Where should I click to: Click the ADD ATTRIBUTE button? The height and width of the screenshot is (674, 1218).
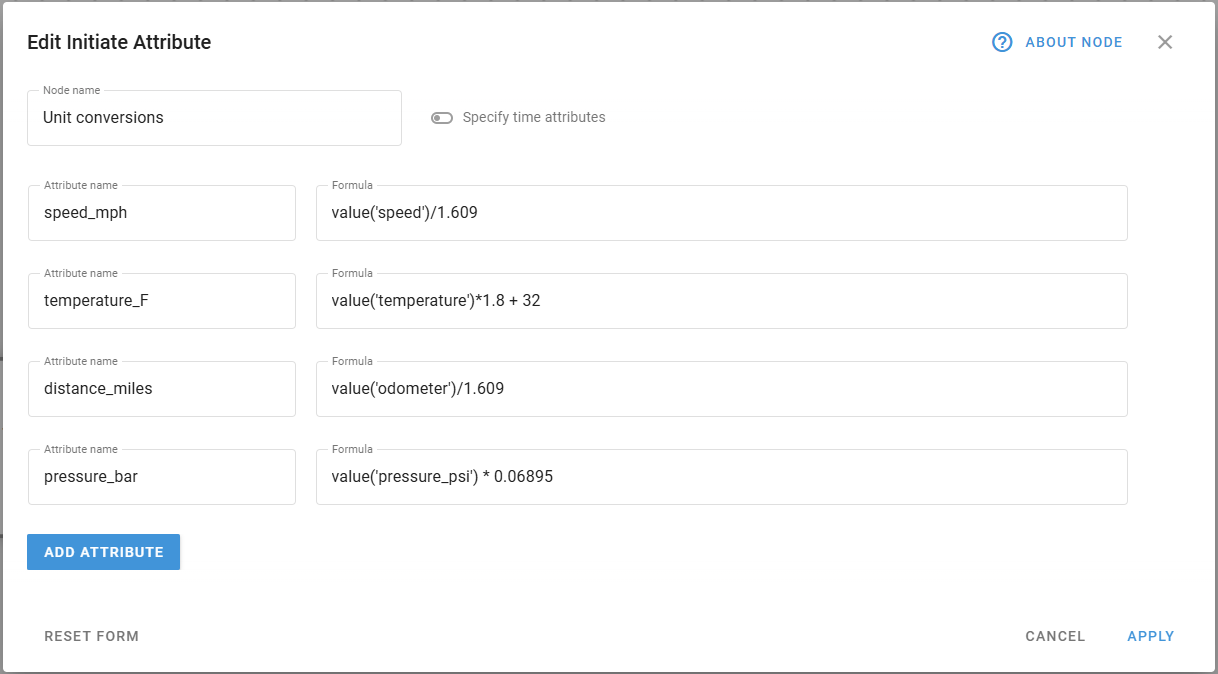coord(103,551)
